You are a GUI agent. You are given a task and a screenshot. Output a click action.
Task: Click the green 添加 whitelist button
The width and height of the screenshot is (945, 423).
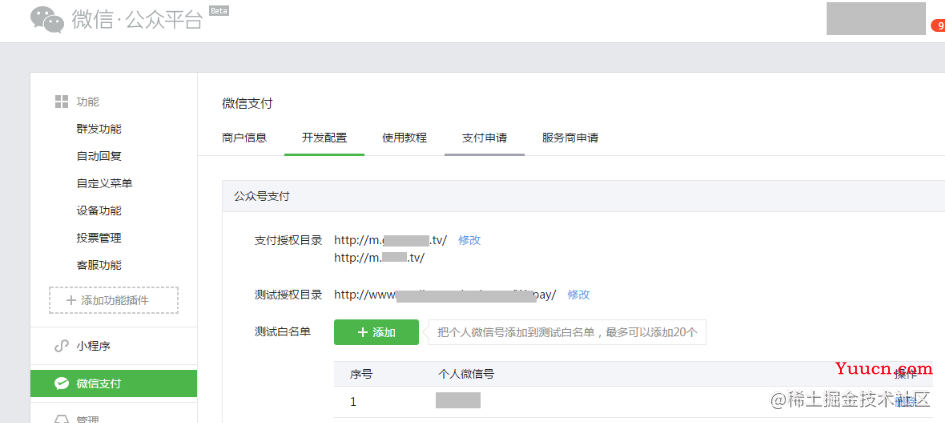point(376,332)
